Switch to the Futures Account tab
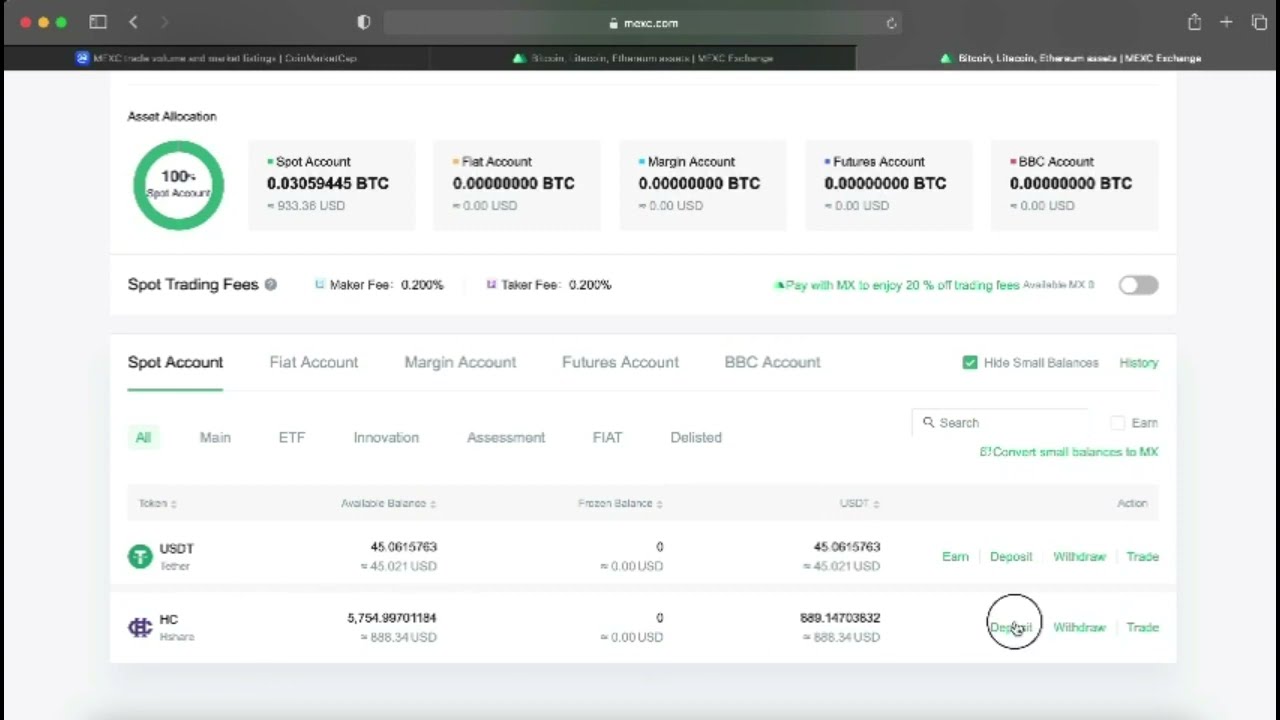The image size is (1280, 720). pyautogui.click(x=620, y=363)
